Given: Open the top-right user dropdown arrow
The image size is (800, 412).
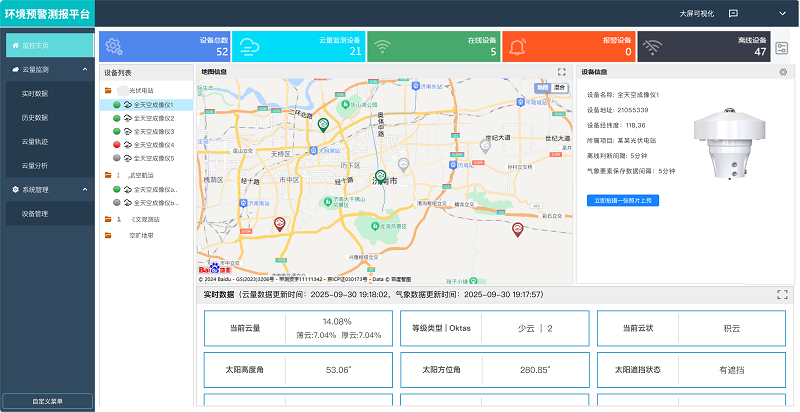Looking at the screenshot, I should [x=783, y=14].
